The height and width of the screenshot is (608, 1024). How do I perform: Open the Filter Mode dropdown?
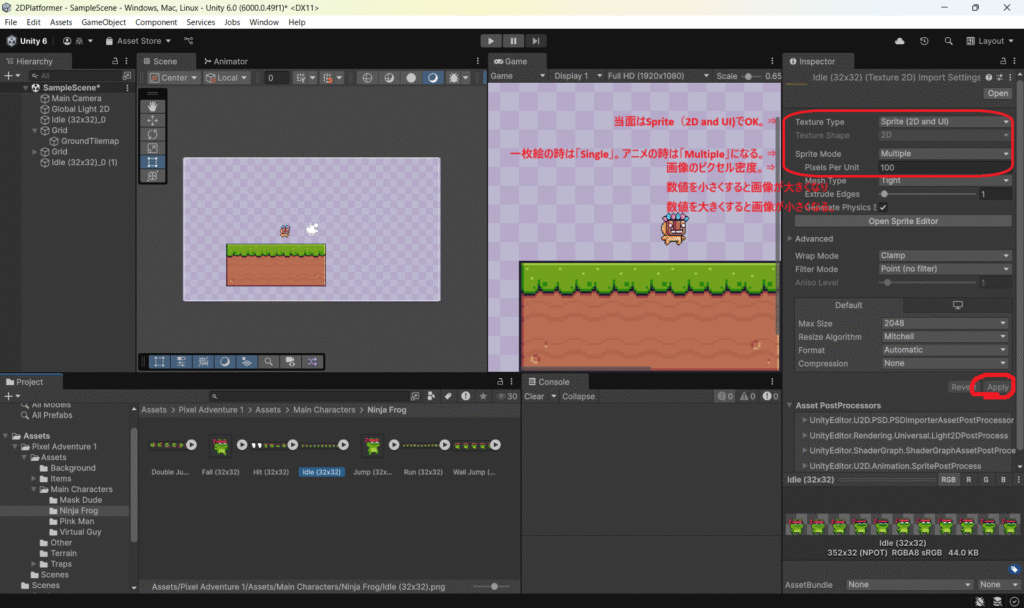click(x=944, y=268)
